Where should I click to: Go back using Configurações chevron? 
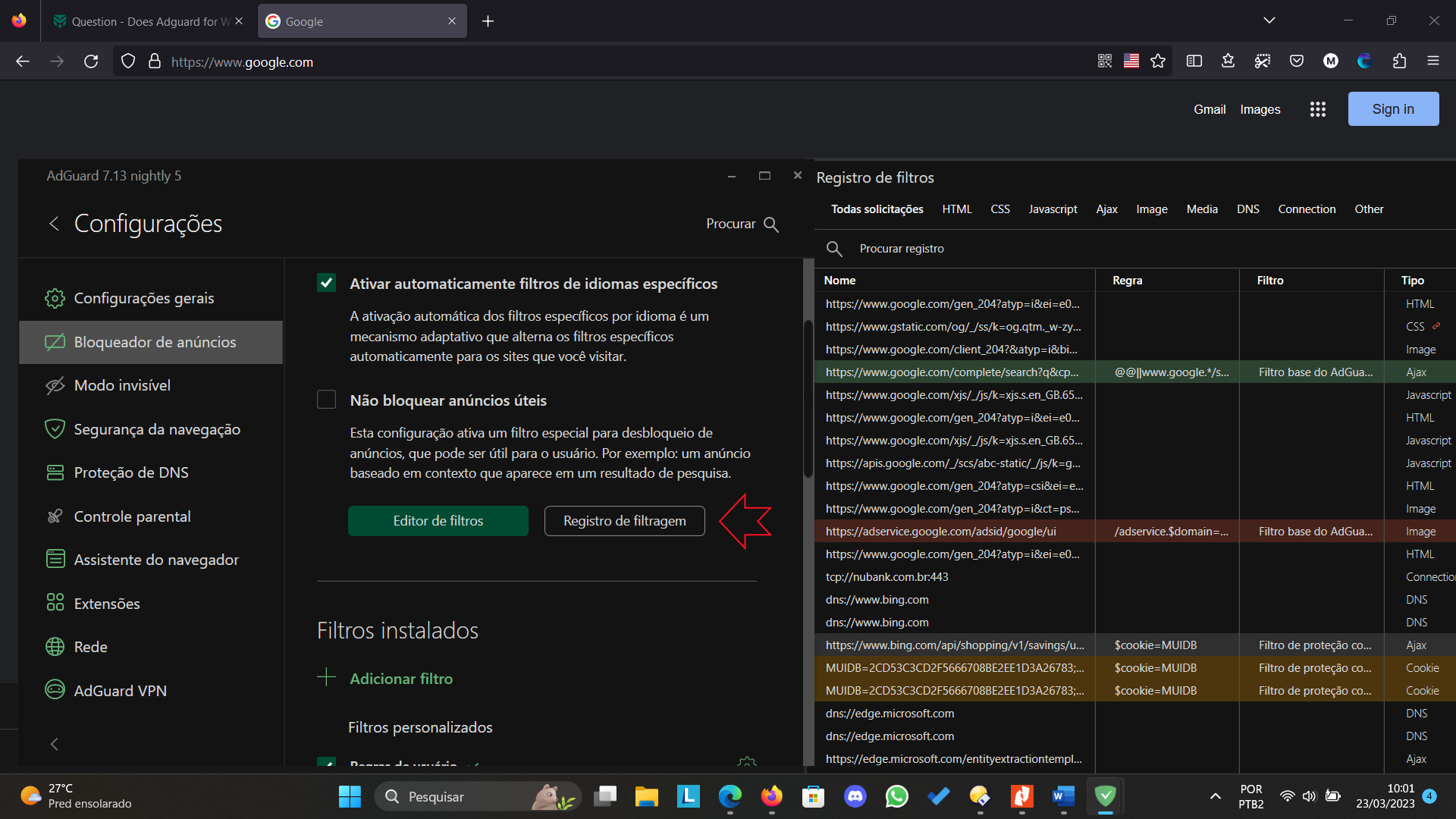pos(54,224)
